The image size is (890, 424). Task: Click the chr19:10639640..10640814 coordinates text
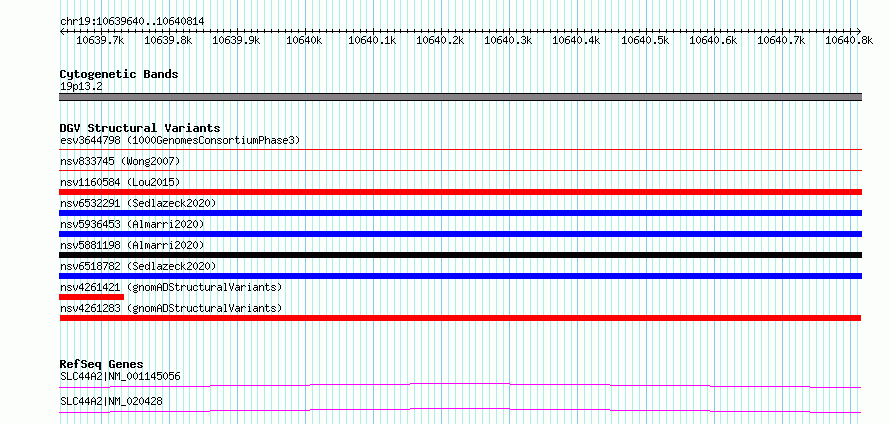[132, 21]
